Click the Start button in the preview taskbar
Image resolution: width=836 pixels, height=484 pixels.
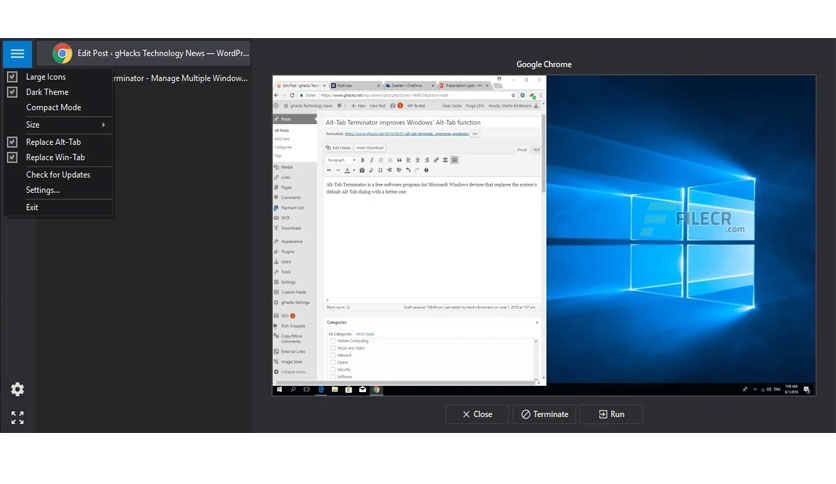click(x=279, y=390)
